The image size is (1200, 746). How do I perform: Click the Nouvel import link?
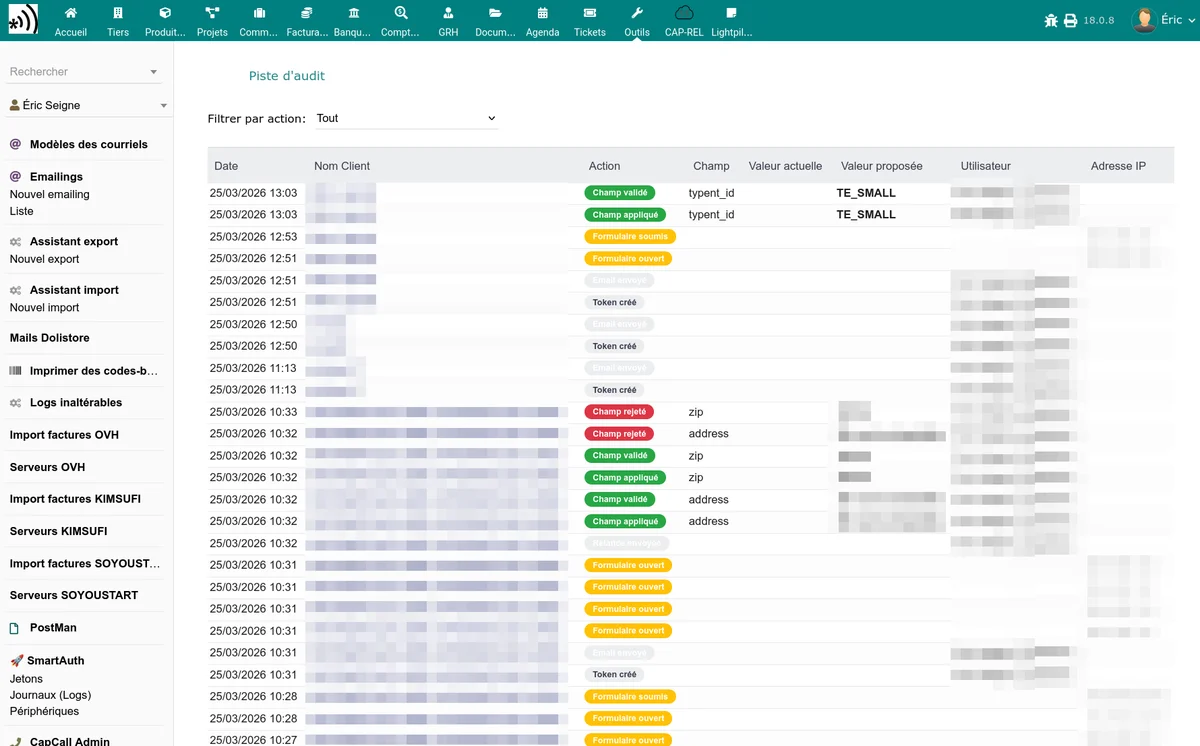[44, 307]
